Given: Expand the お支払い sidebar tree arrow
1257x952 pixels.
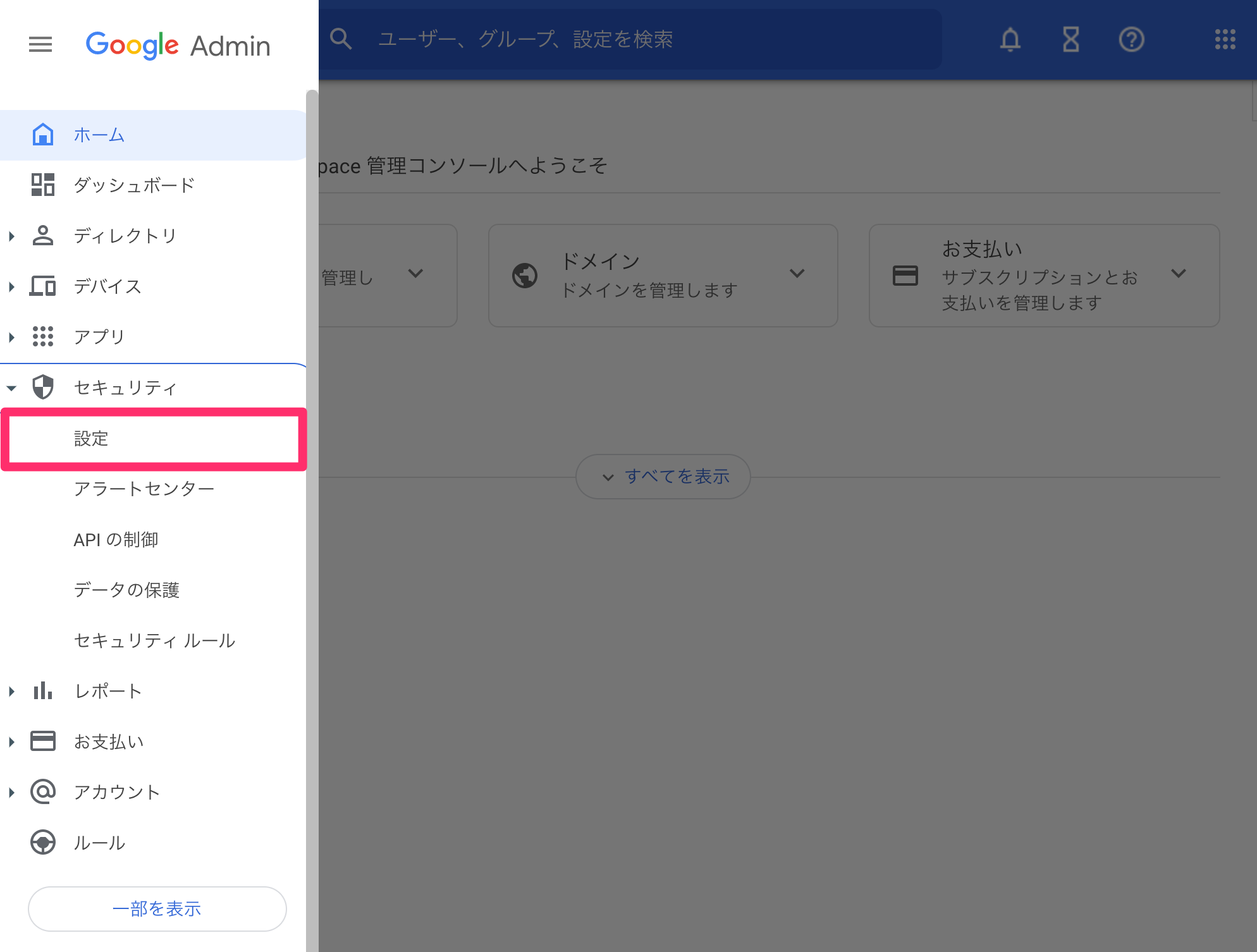Looking at the screenshot, I should pos(11,741).
